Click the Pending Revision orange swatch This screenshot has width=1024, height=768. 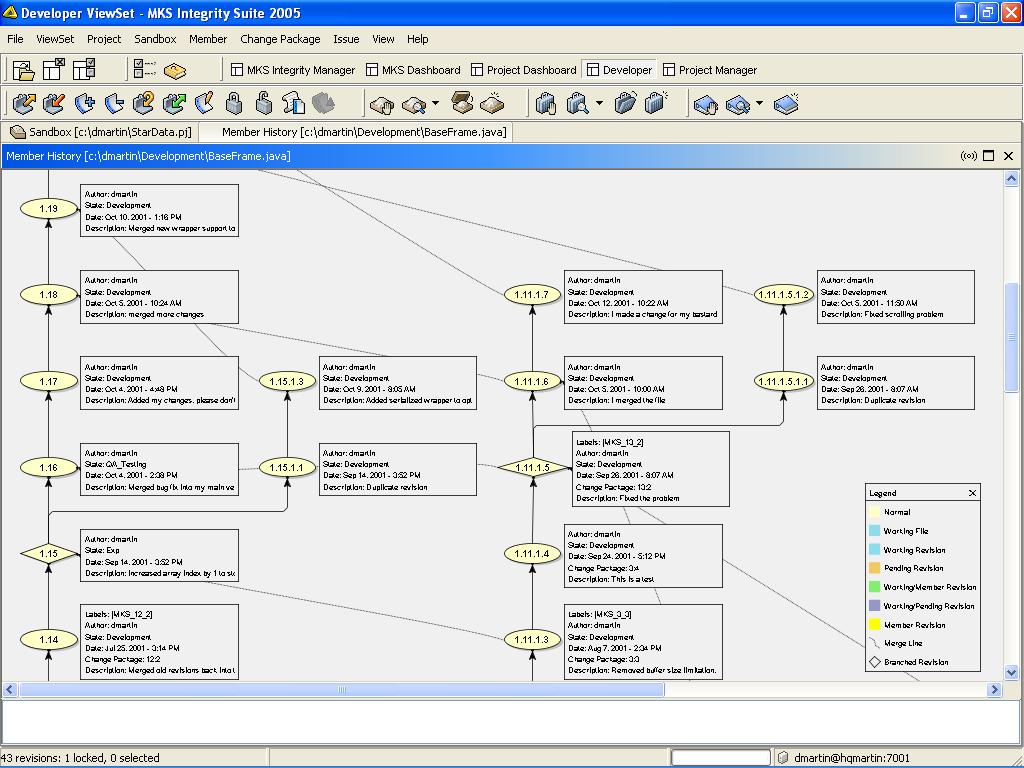tap(874, 568)
